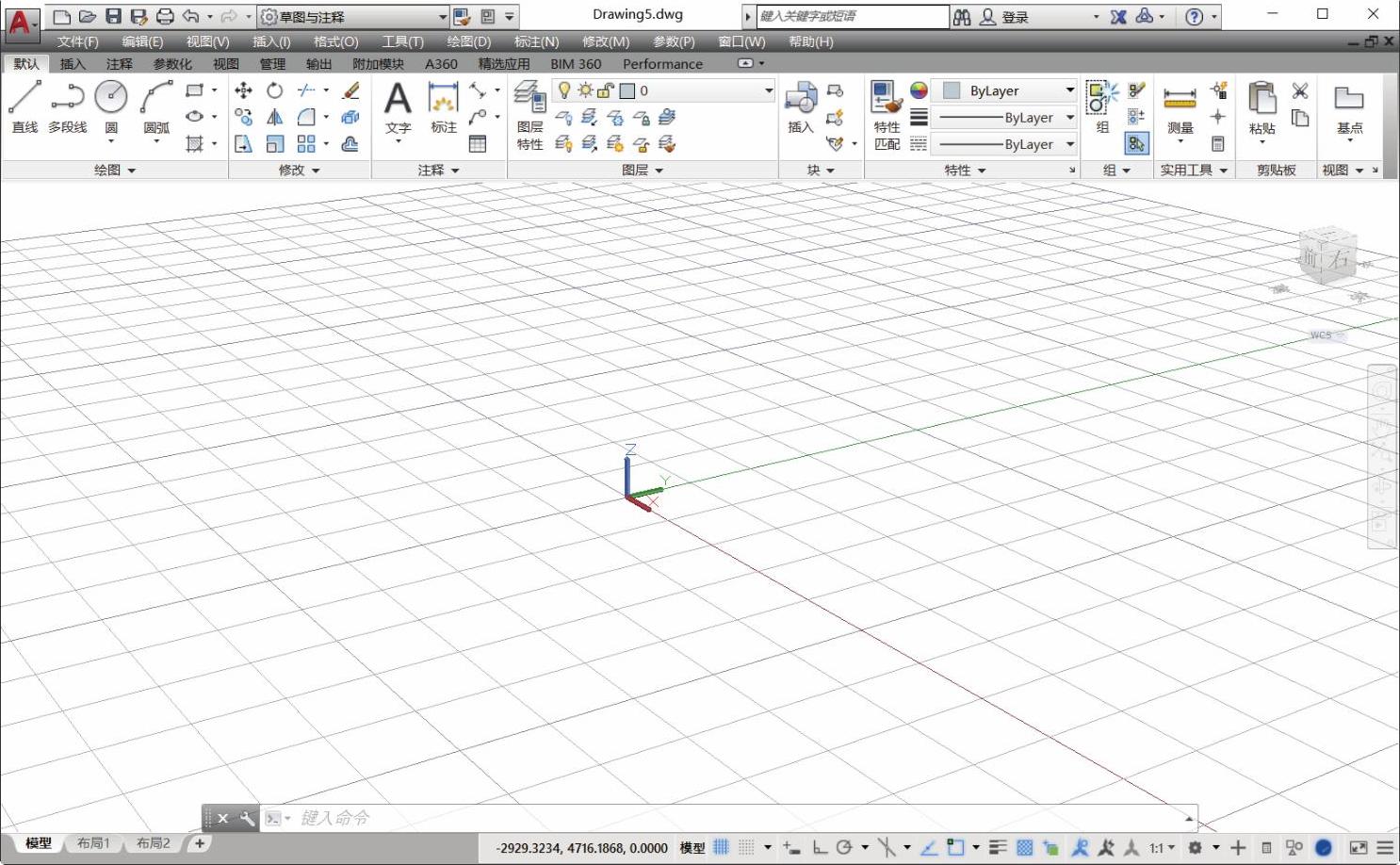Open the annotation scale 1:1 dropdown

tap(1162, 847)
